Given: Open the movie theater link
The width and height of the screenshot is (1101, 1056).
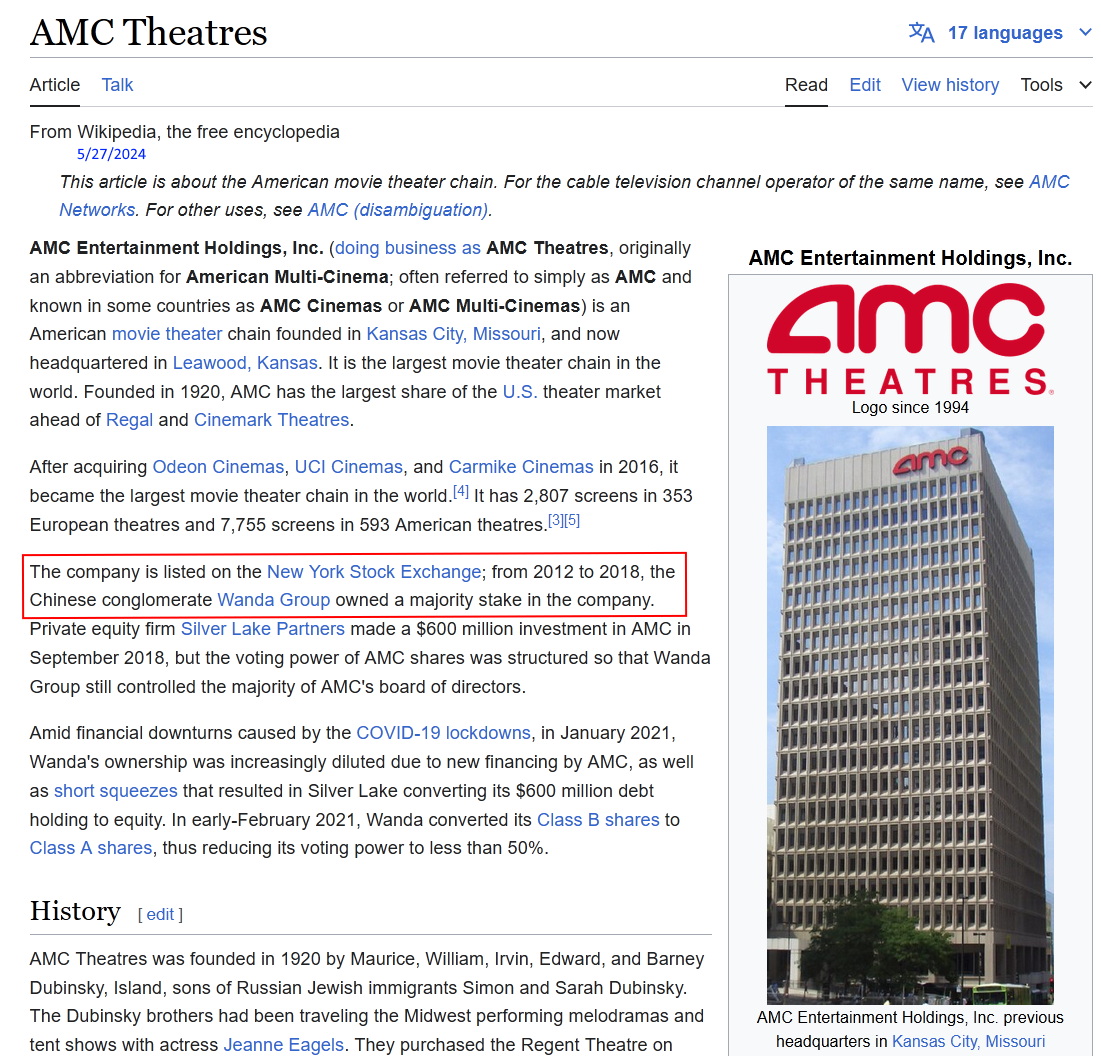Looking at the screenshot, I should [x=167, y=334].
